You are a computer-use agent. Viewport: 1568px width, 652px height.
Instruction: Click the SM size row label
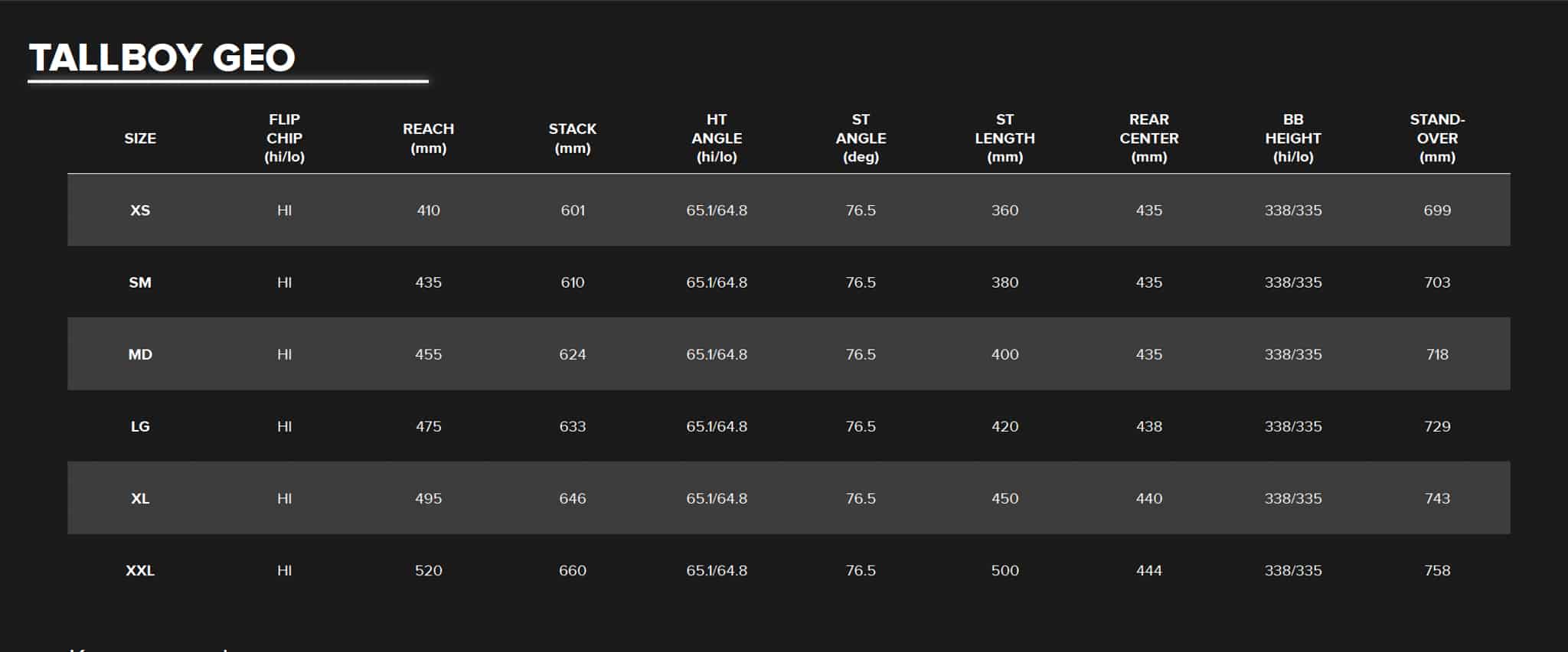coord(140,282)
